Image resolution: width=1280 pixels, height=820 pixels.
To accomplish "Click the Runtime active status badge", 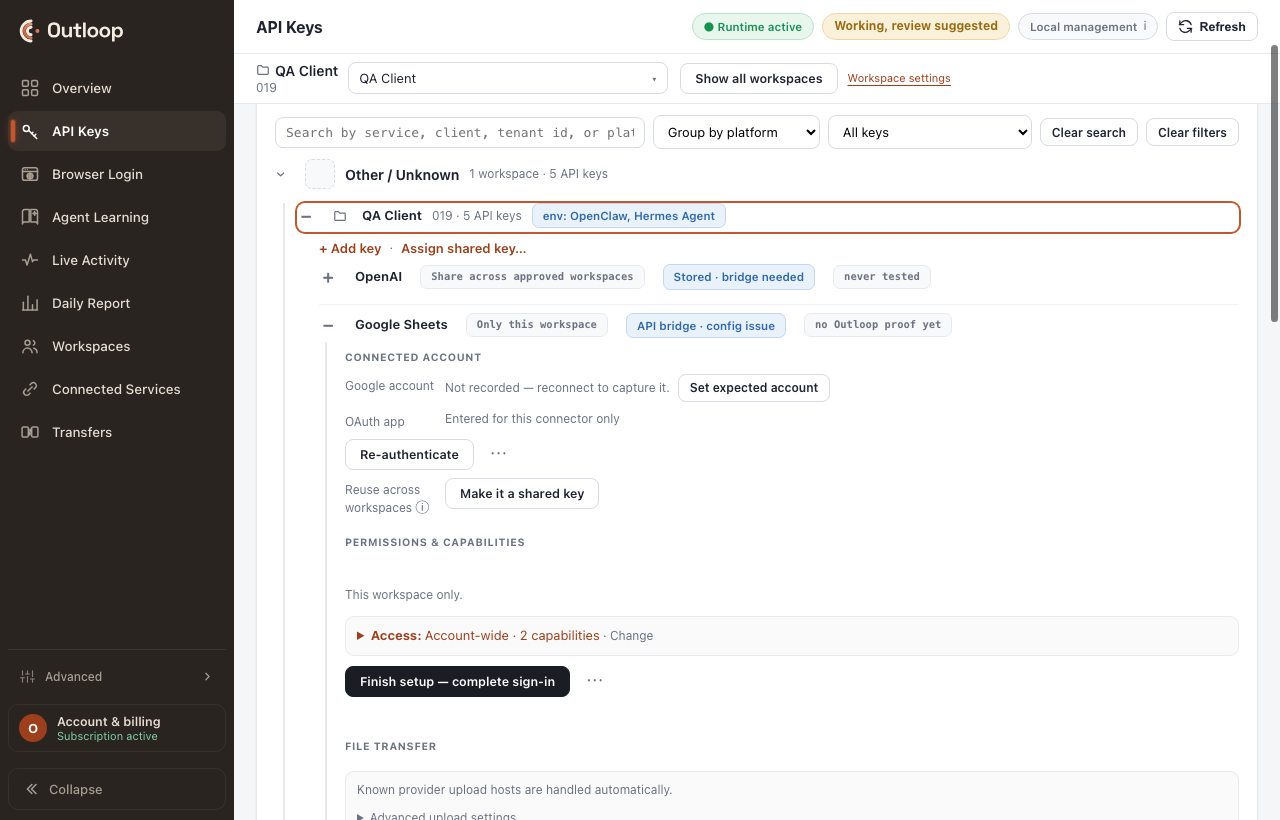I will [x=753, y=27].
